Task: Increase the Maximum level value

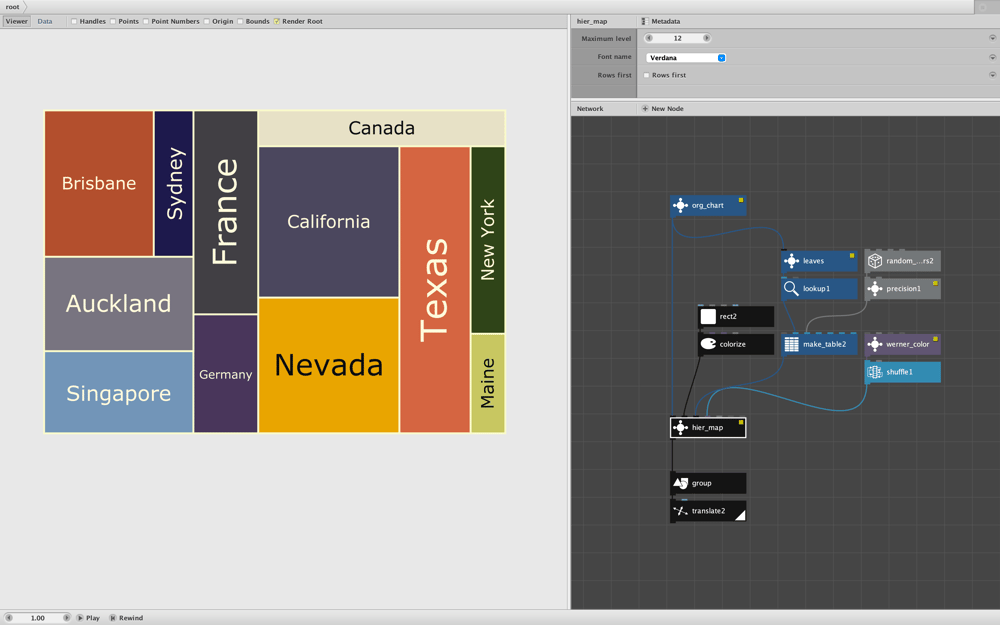Action: 707,38
